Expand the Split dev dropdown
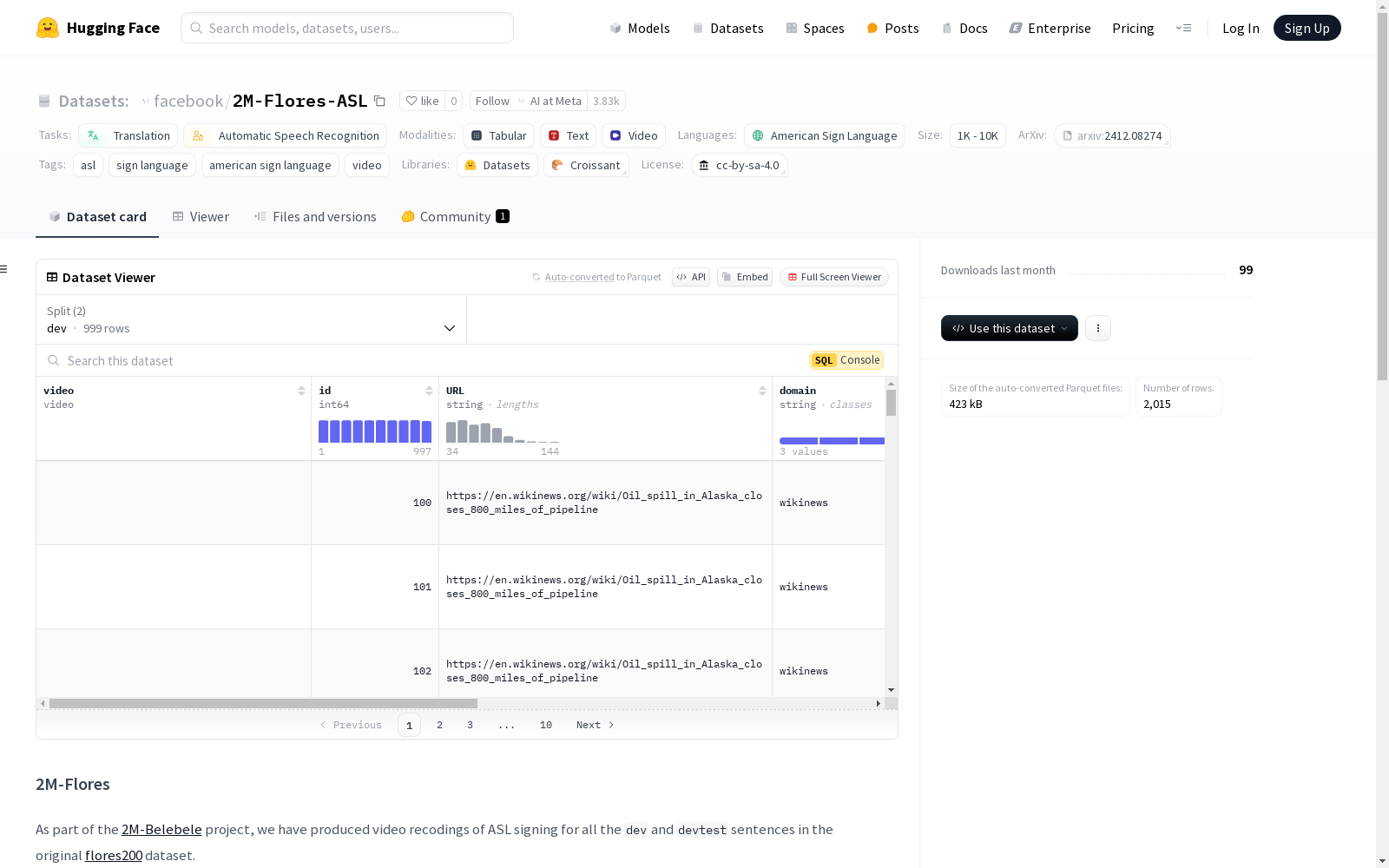 (x=252, y=319)
